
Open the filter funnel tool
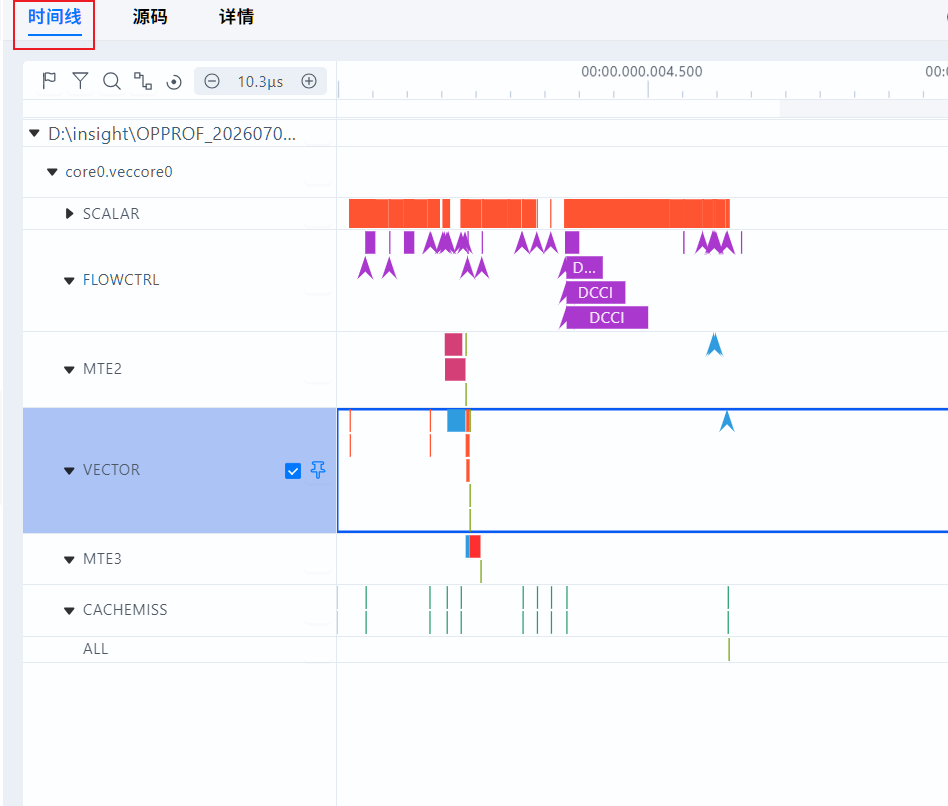pos(80,80)
